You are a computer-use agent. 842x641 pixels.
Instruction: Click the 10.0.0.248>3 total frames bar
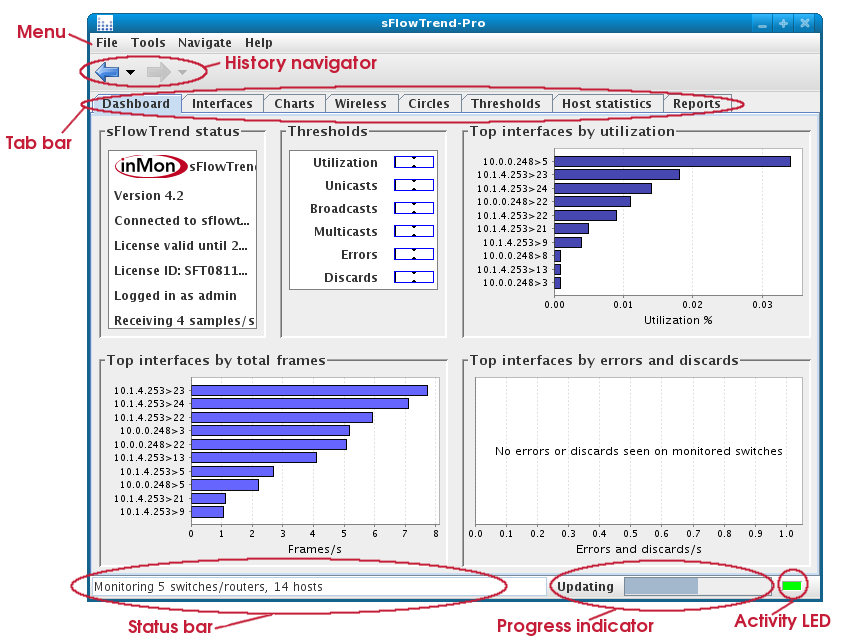(271, 431)
